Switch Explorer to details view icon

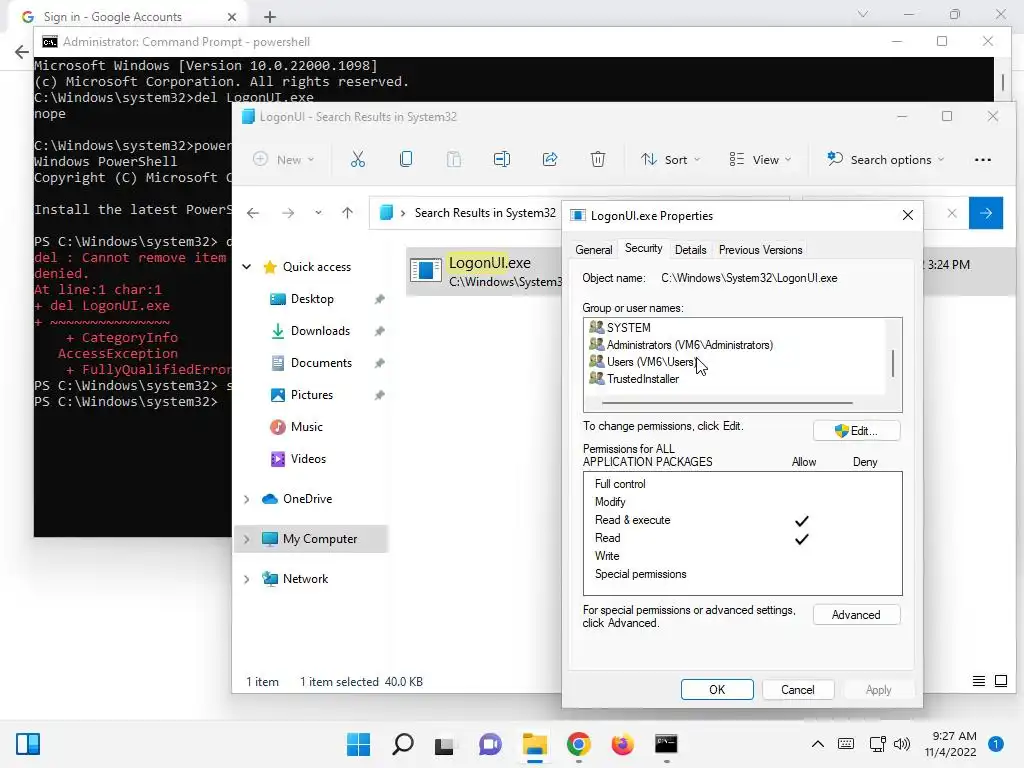[978, 681]
